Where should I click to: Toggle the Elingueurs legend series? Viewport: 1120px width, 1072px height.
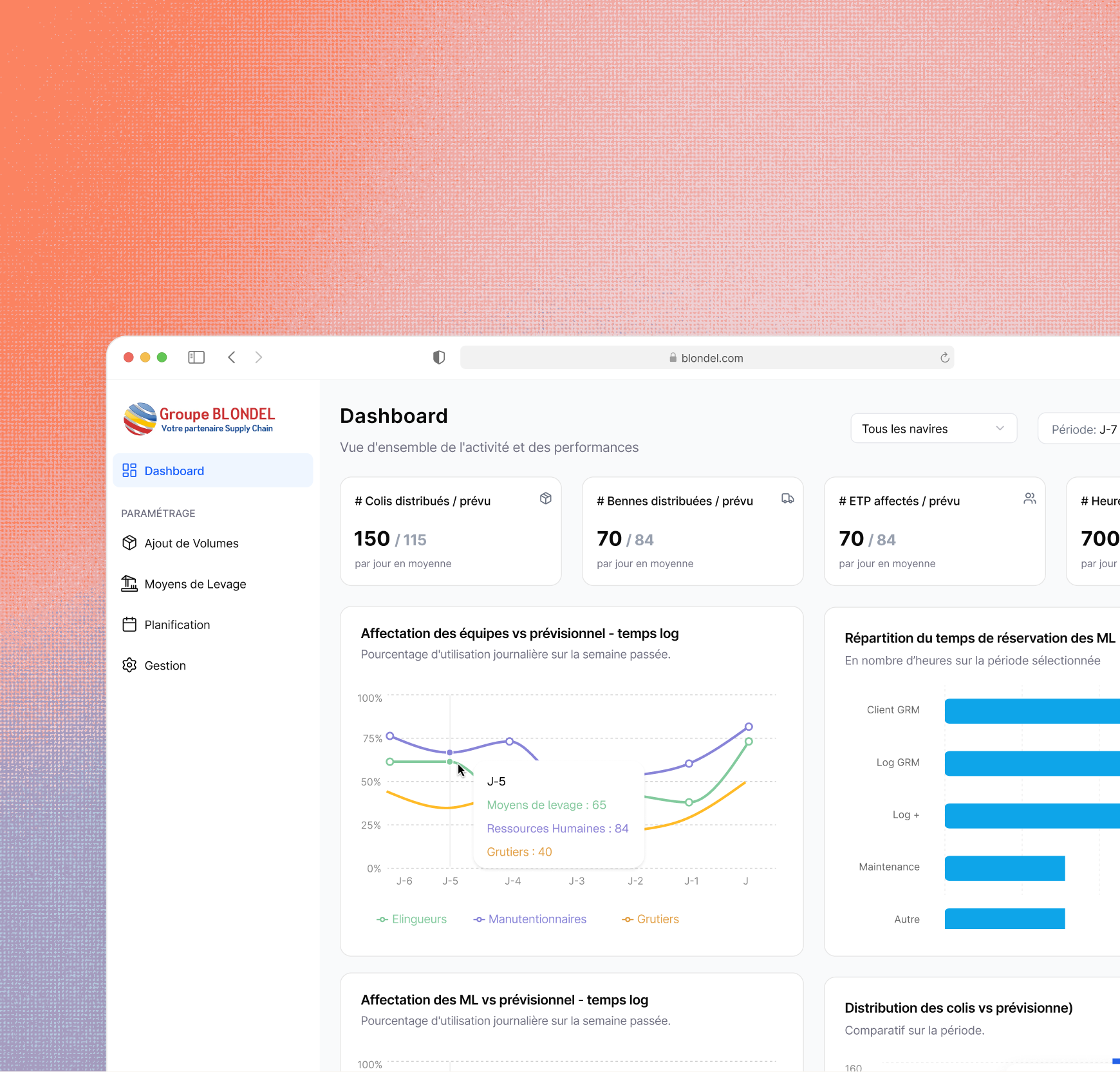pyautogui.click(x=411, y=919)
